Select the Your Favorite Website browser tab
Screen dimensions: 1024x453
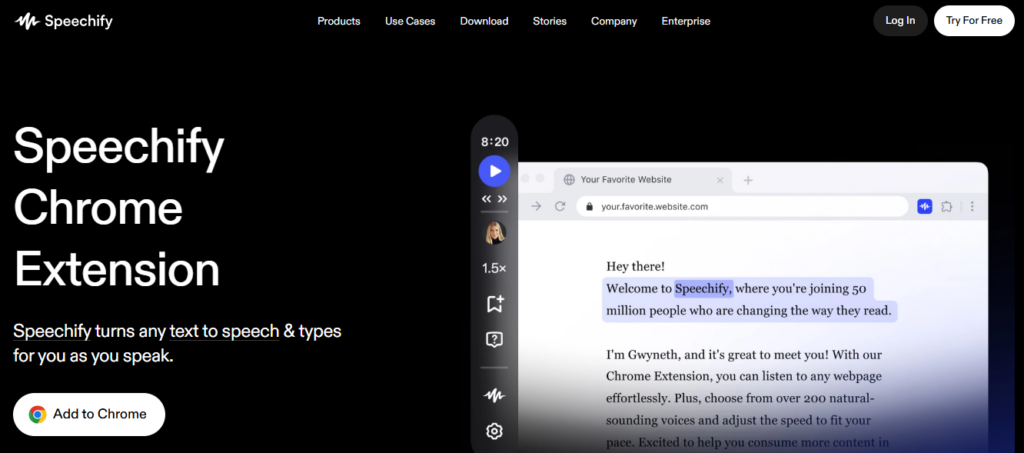click(x=643, y=180)
